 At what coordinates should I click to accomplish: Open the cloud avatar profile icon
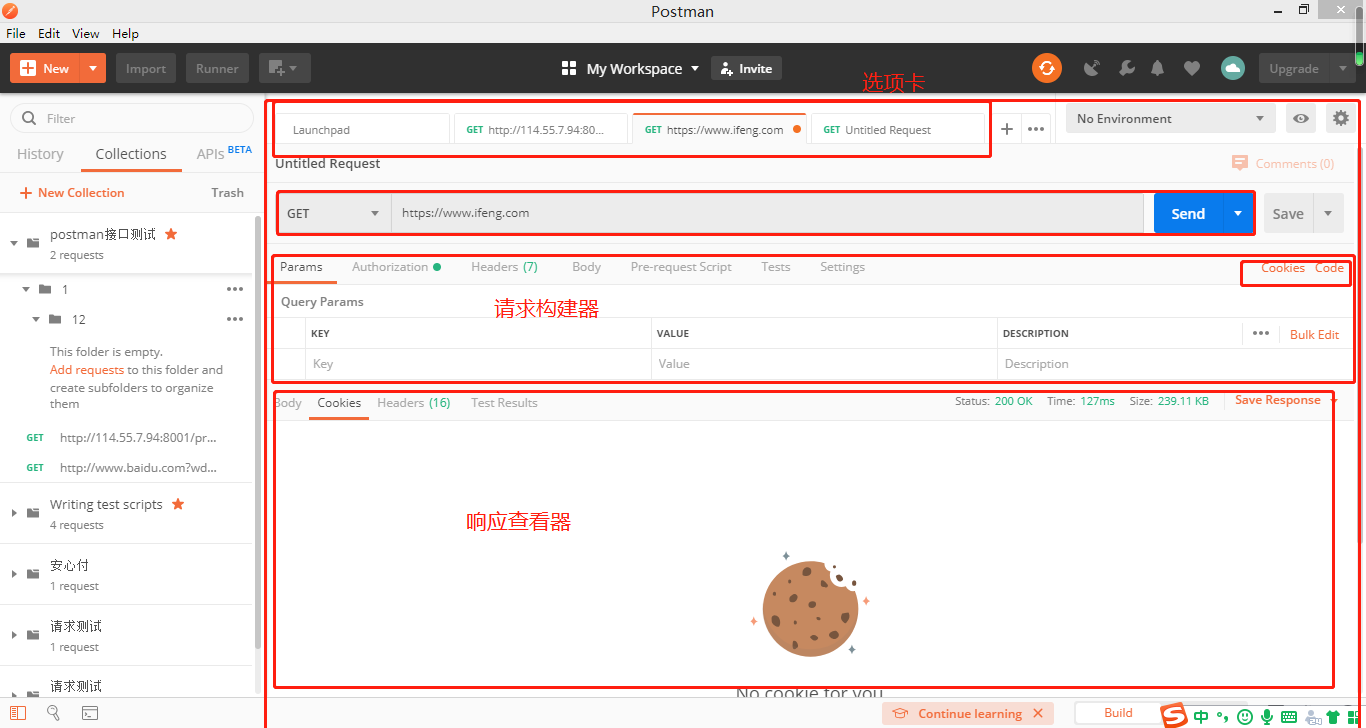(1233, 68)
